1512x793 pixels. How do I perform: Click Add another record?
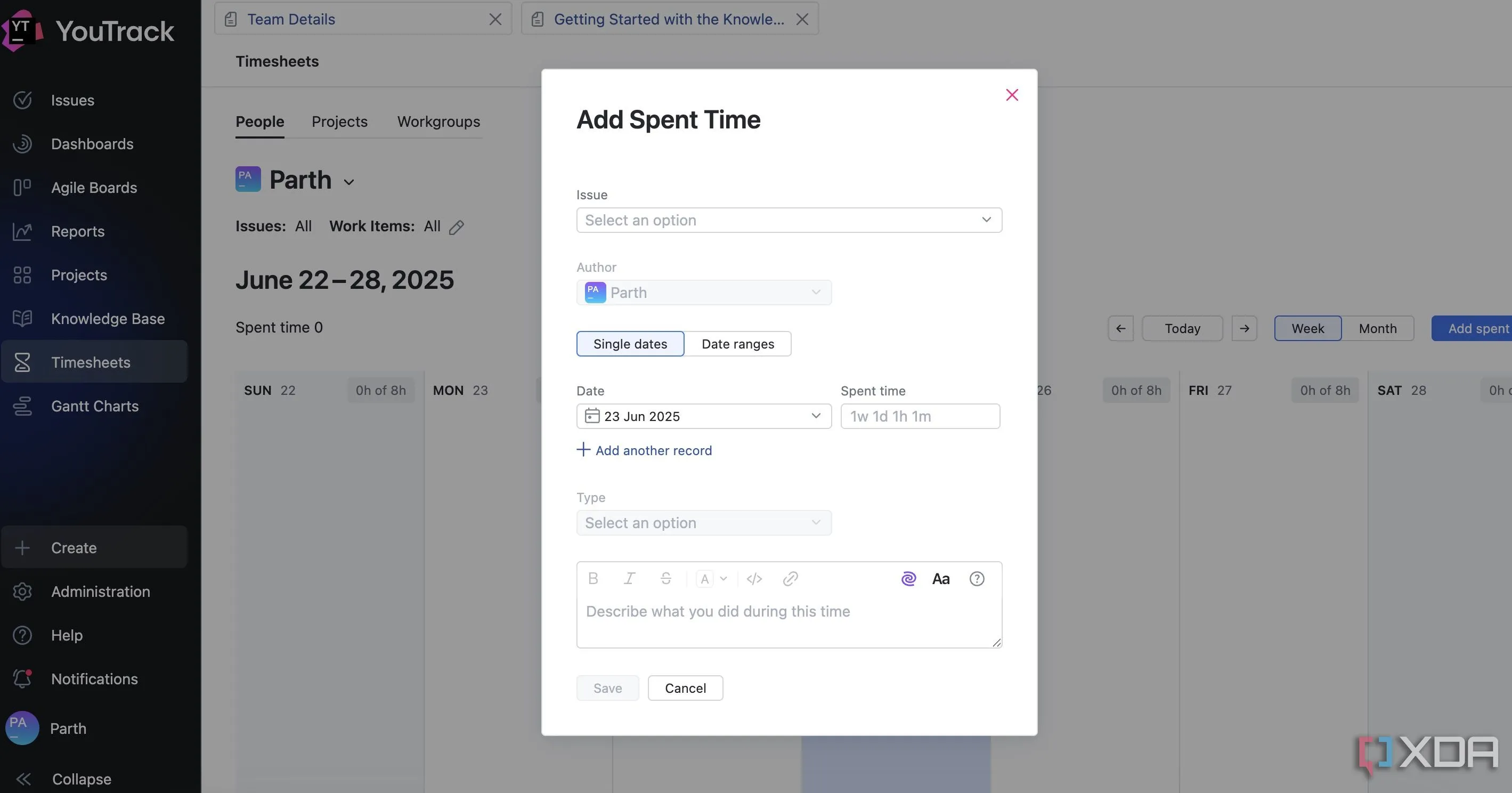pos(644,450)
